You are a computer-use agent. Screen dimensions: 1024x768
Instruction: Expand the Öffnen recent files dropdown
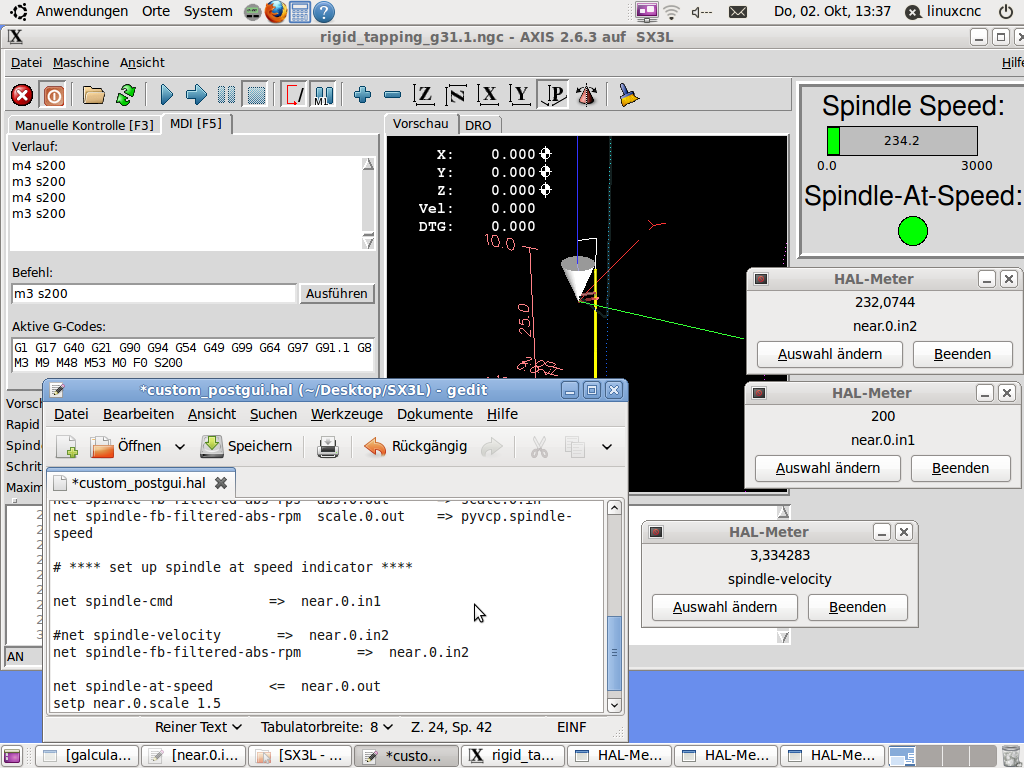tap(180, 447)
